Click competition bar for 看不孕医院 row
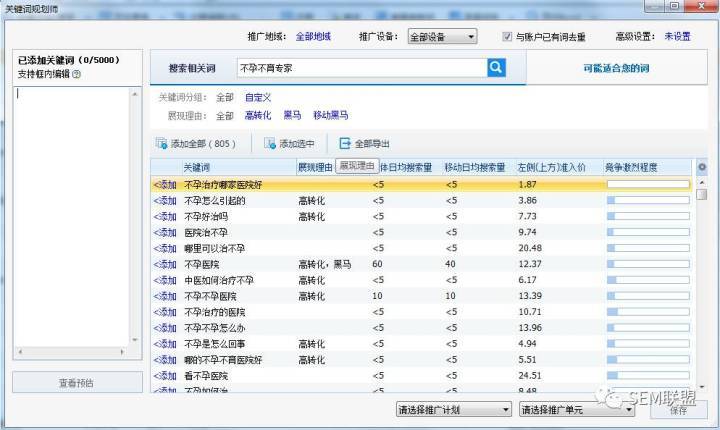This screenshot has height=430, width=720. click(648, 375)
